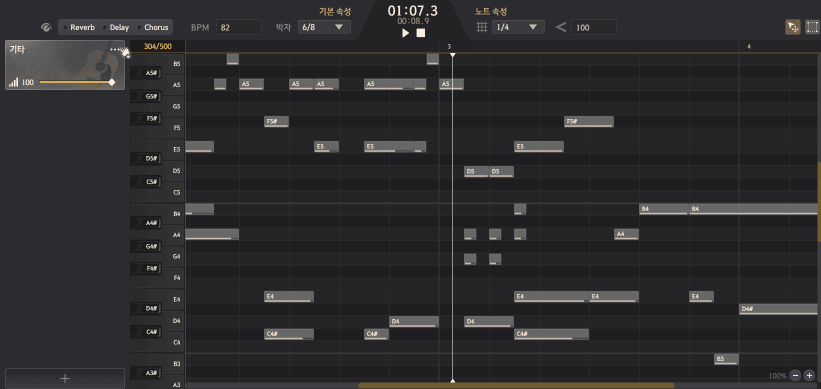
Task: Click the A3# piano key
Action: (146, 373)
